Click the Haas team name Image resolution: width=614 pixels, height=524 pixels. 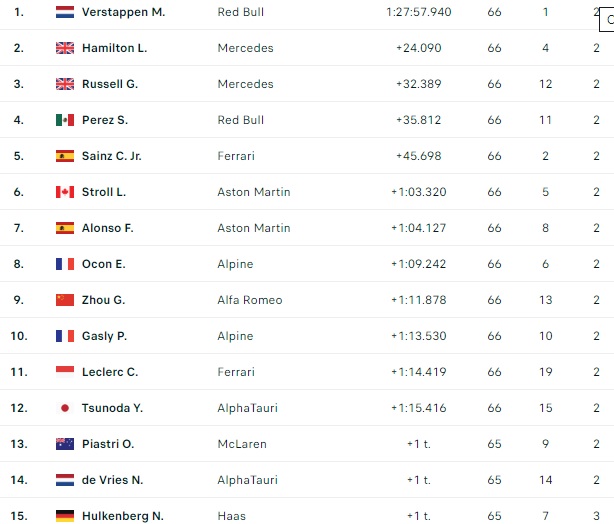pos(232,516)
